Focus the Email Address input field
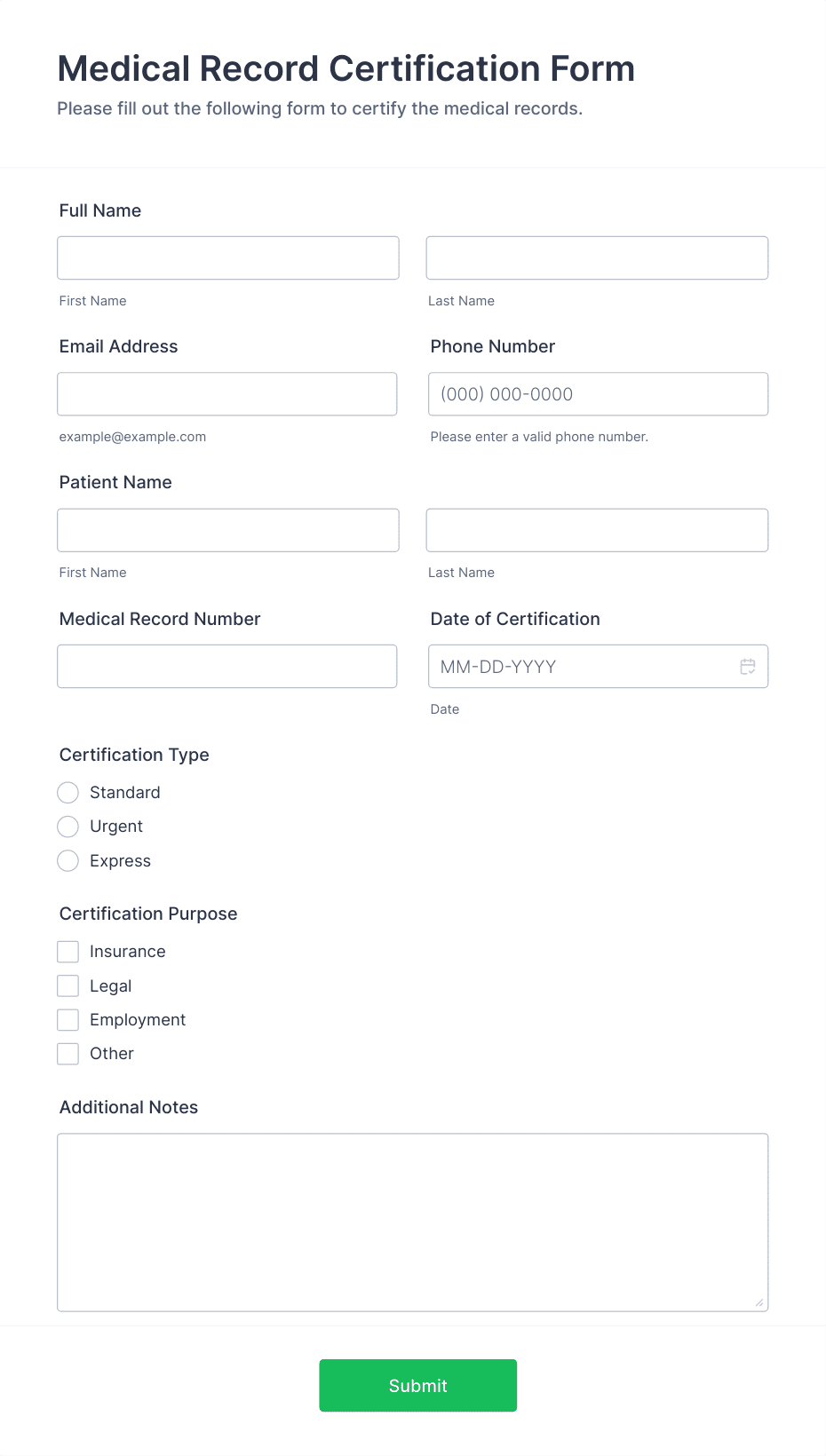This screenshot has width=826, height=1456. (226, 393)
